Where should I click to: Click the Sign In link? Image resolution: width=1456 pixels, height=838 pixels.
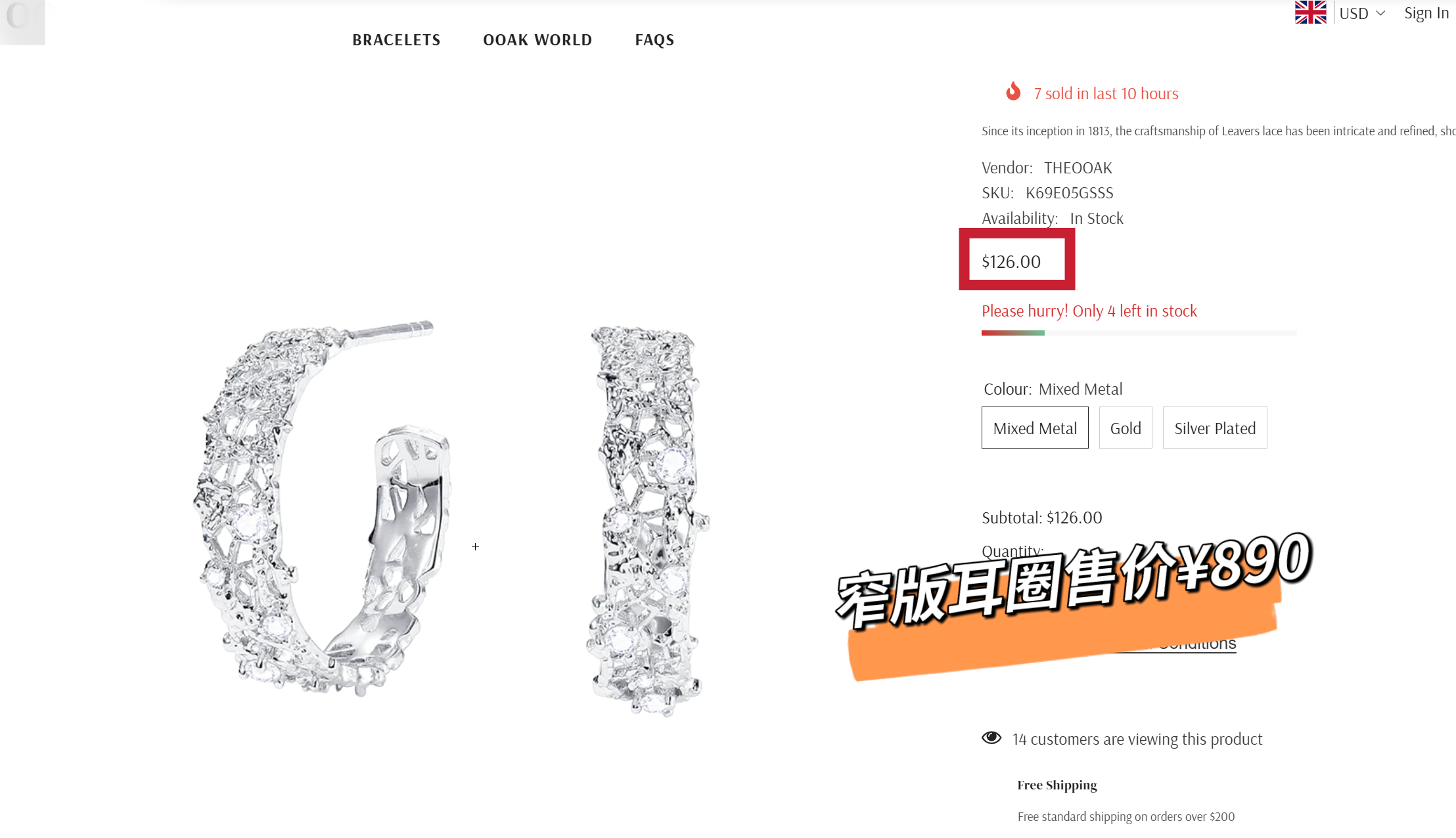(x=1426, y=13)
